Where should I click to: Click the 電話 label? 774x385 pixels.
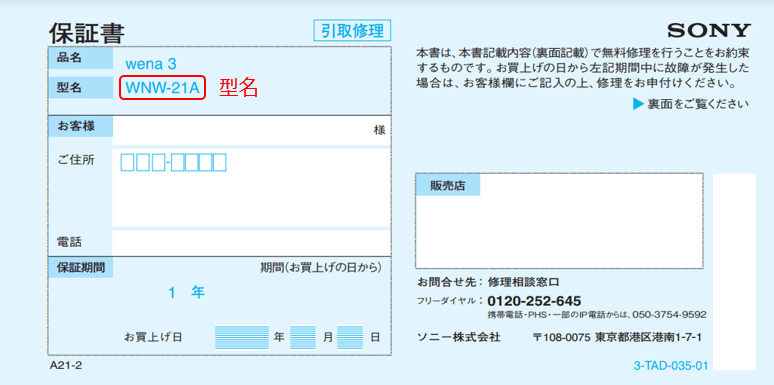click(x=69, y=242)
